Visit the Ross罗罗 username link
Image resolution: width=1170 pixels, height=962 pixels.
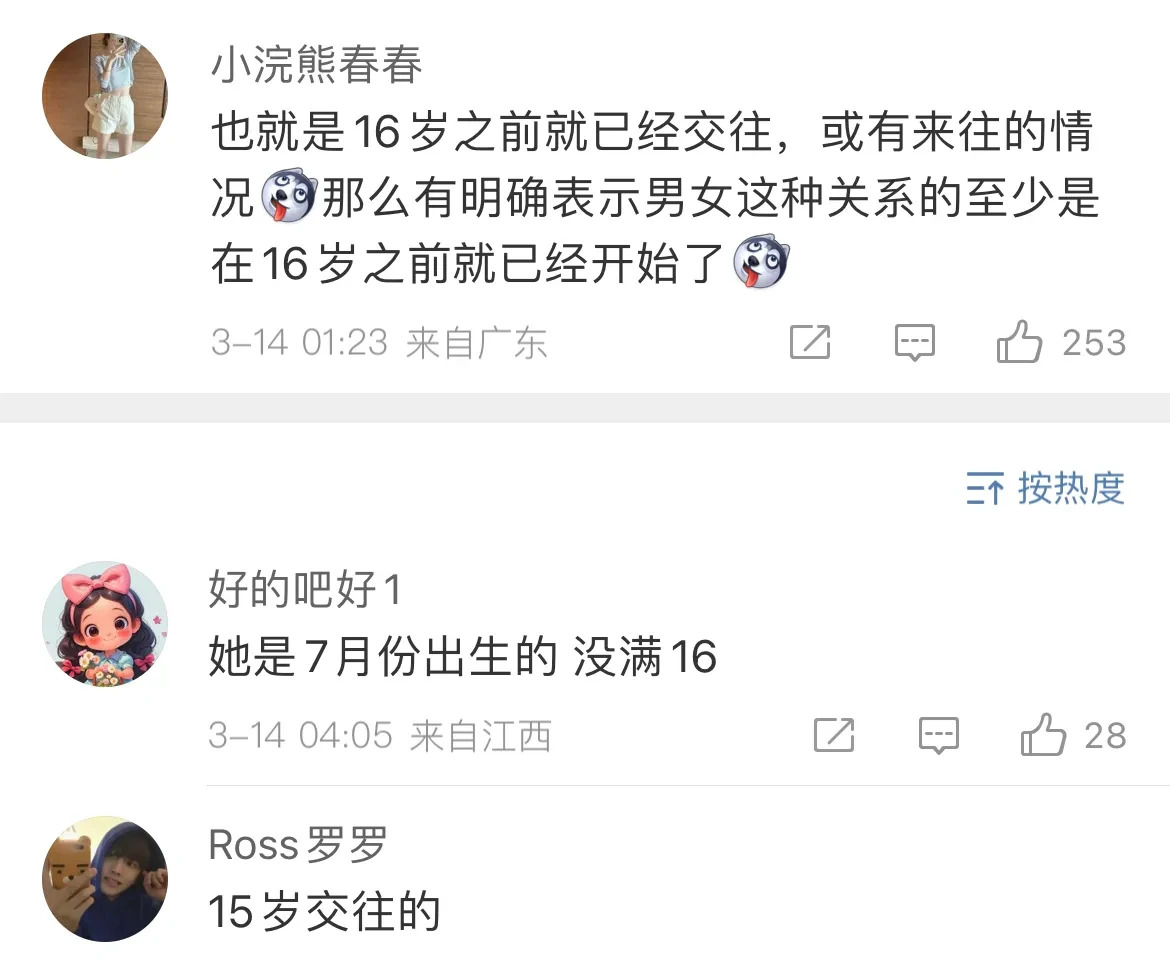click(298, 844)
